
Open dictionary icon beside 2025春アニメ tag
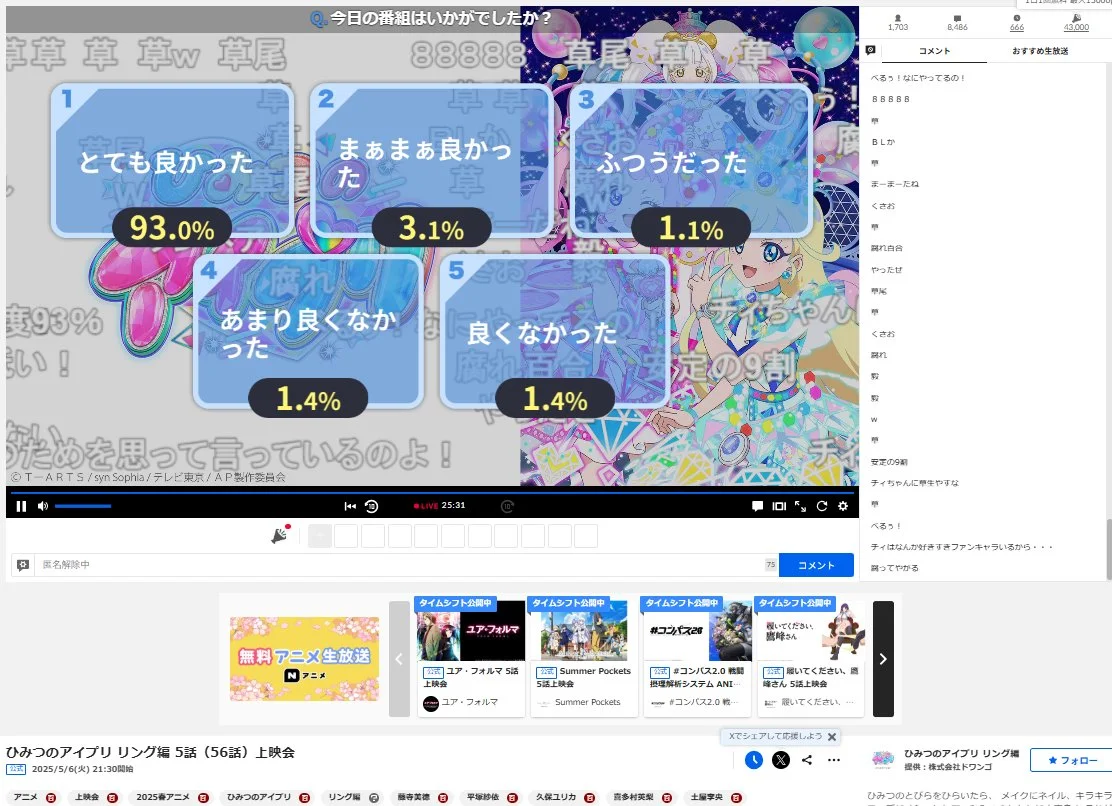204,797
